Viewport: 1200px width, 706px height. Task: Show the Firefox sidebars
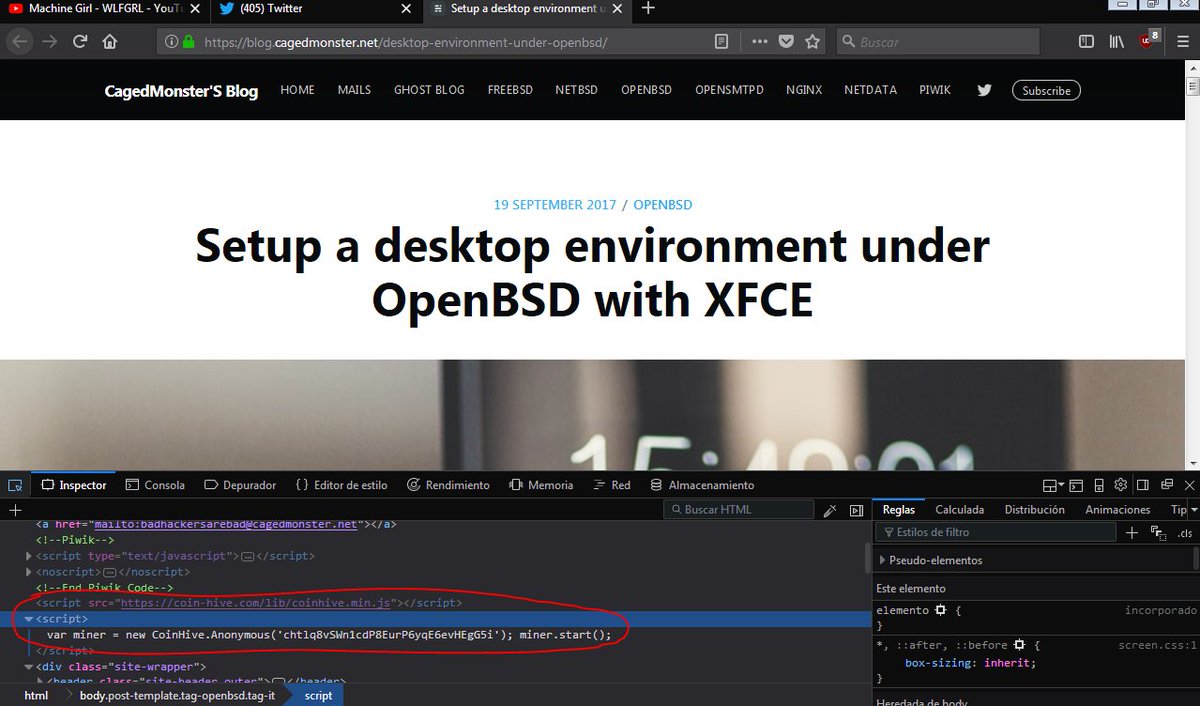click(1087, 42)
